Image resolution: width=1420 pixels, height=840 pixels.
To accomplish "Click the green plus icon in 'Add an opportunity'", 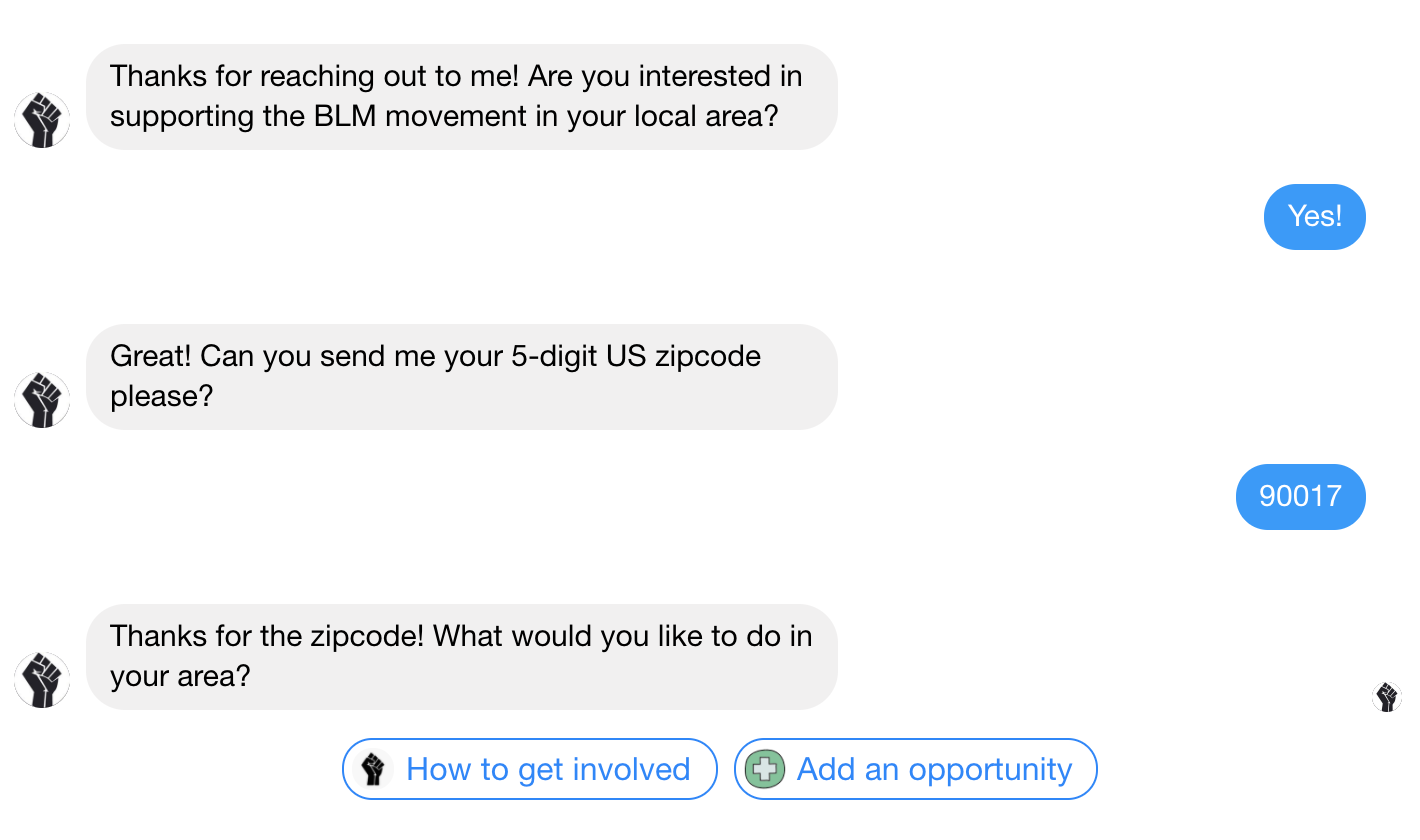I will pos(765,769).
